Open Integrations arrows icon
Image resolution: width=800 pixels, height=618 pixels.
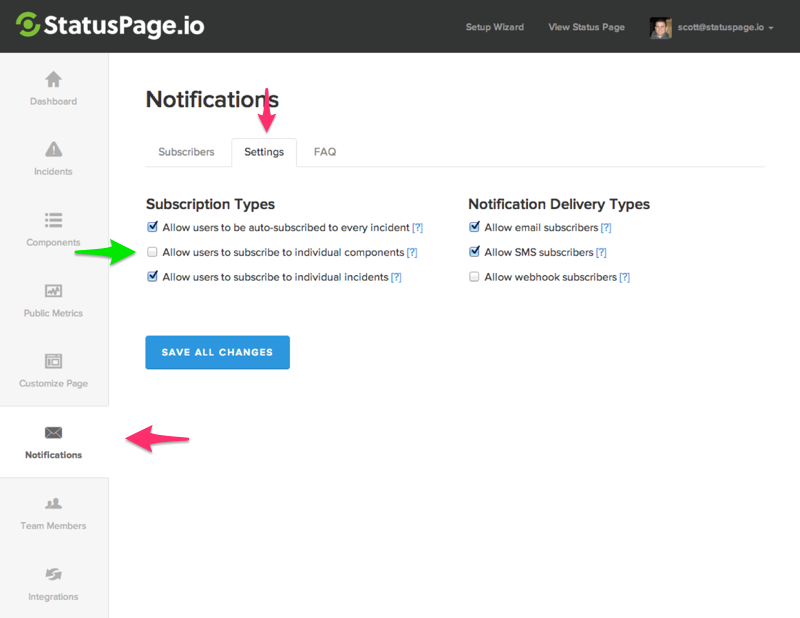(x=53, y=575)
